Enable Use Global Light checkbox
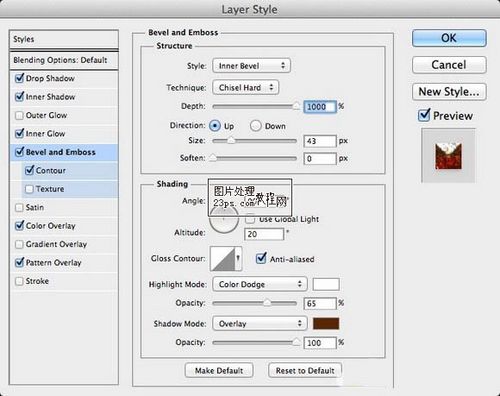This screenshot has width=500, height=396. coord(250,219)
